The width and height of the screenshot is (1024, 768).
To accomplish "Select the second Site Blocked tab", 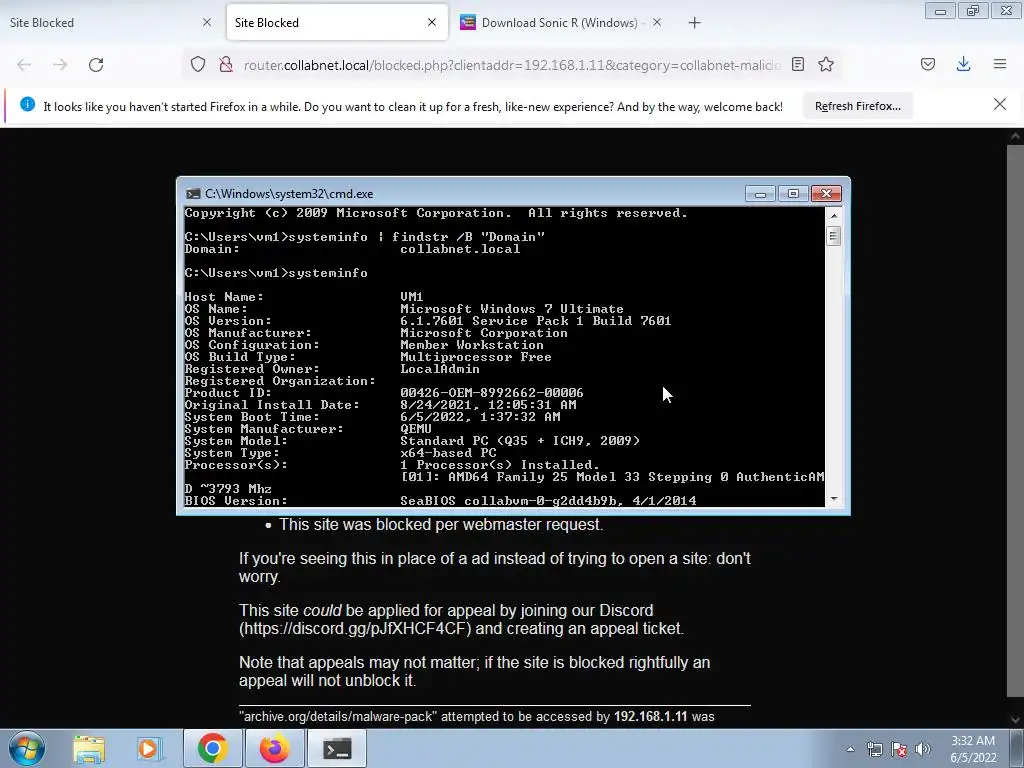I will pyautogui.click(x=337, y=23).
